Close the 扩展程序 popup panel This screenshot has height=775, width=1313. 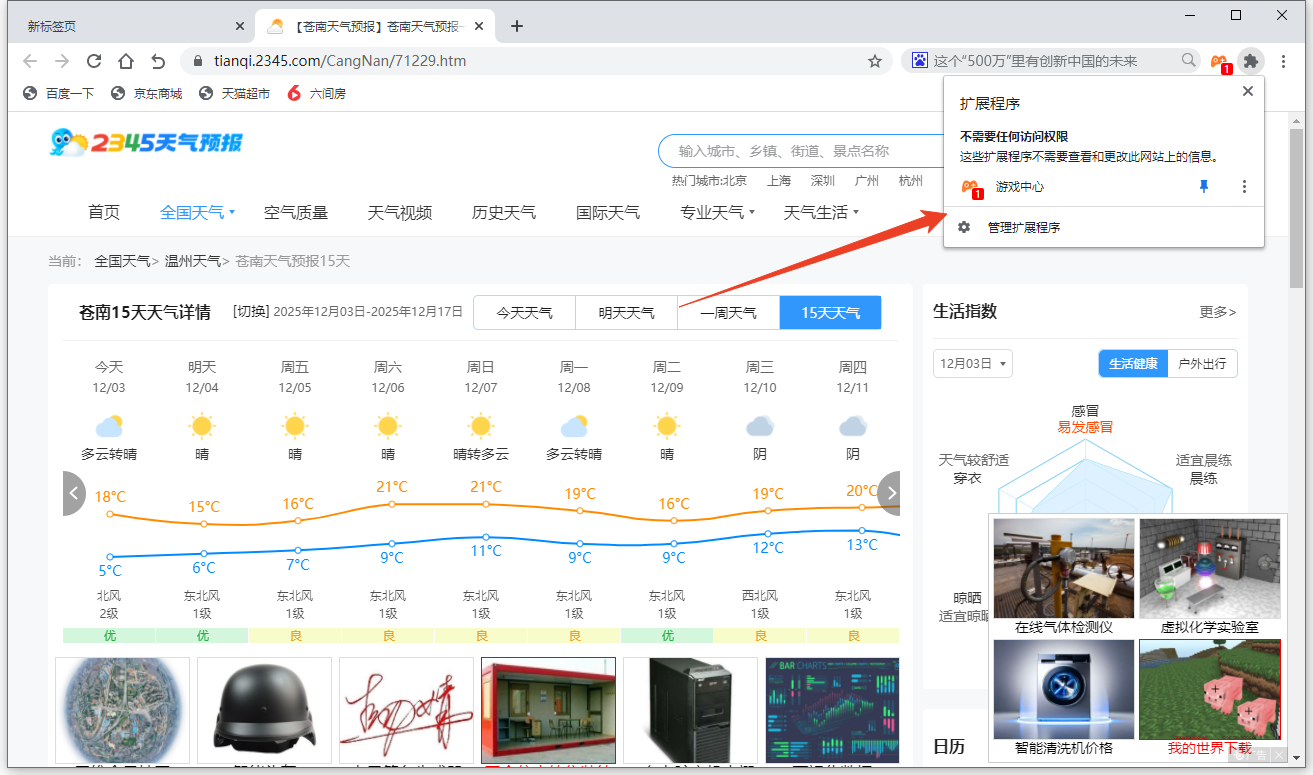(1247, 91)
